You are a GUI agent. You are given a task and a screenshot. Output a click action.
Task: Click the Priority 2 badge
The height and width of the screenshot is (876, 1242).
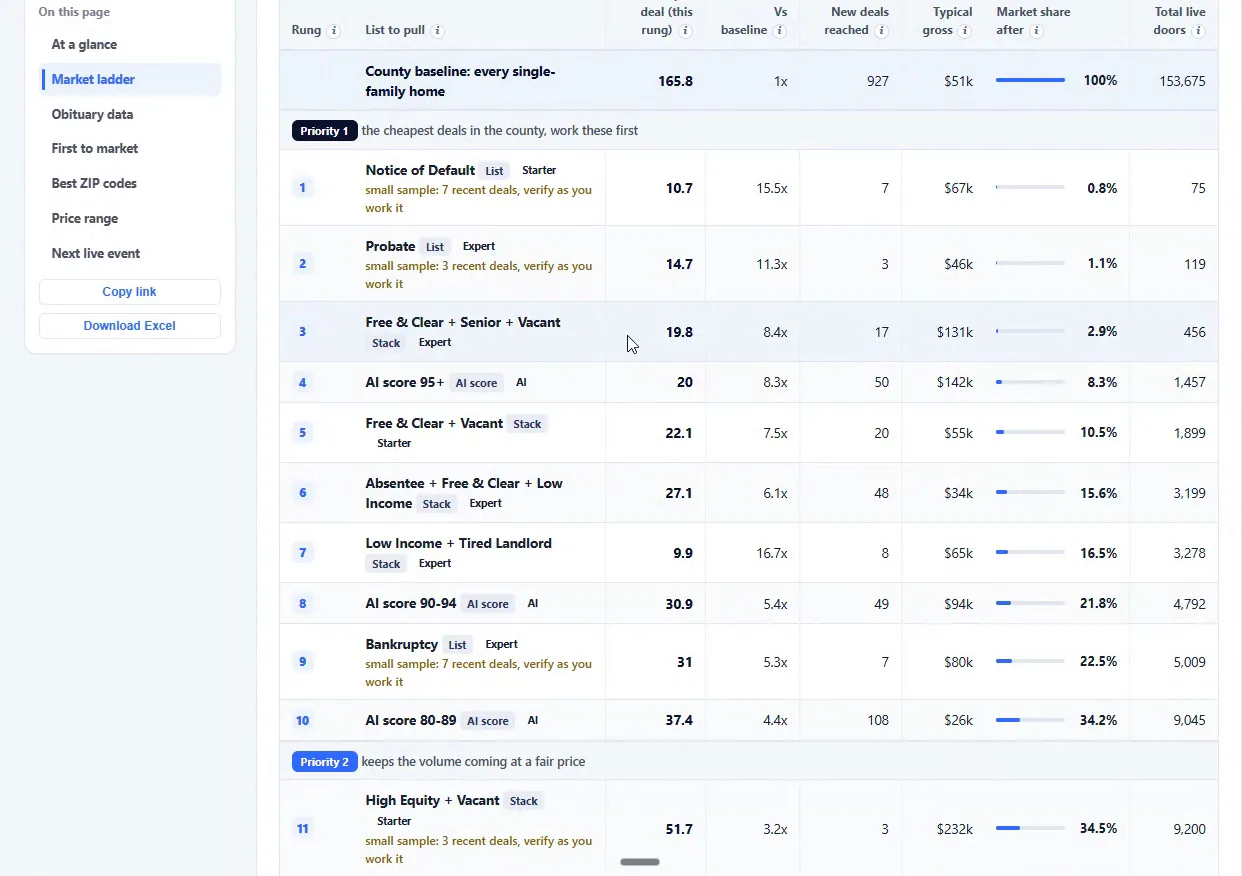pos(324,762)
